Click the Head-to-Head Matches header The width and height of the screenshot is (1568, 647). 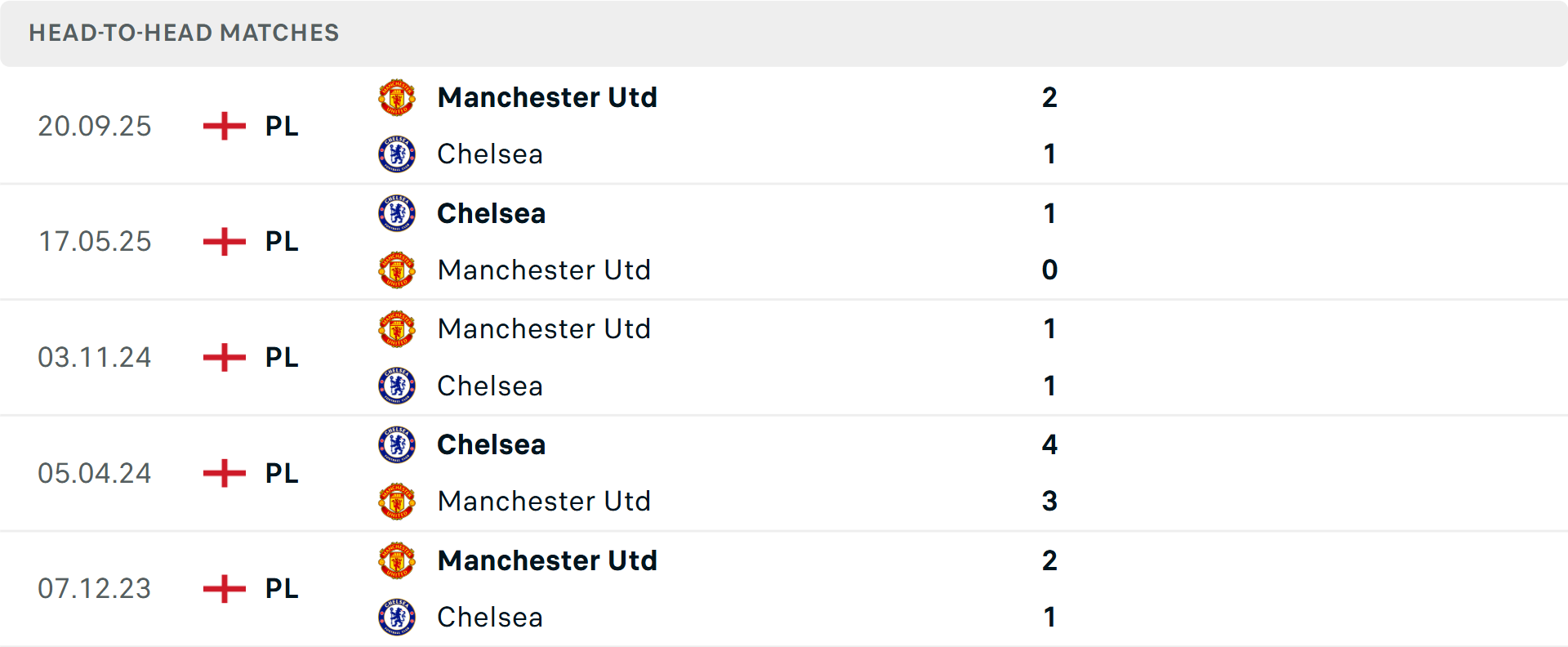click(x=184, y=33)
